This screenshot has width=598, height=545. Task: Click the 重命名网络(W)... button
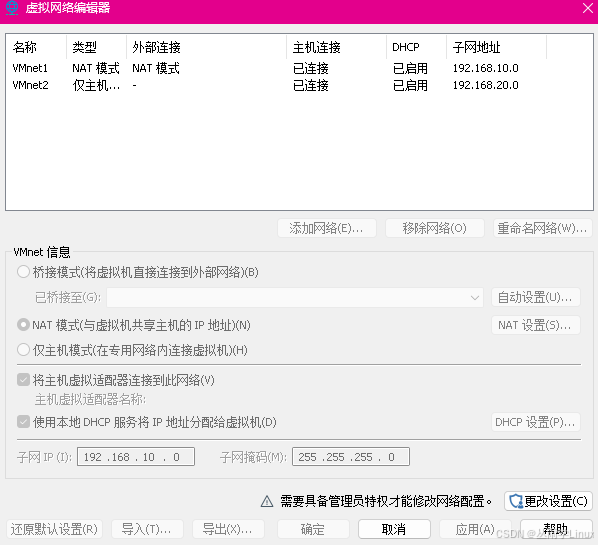tap(543, 228)
